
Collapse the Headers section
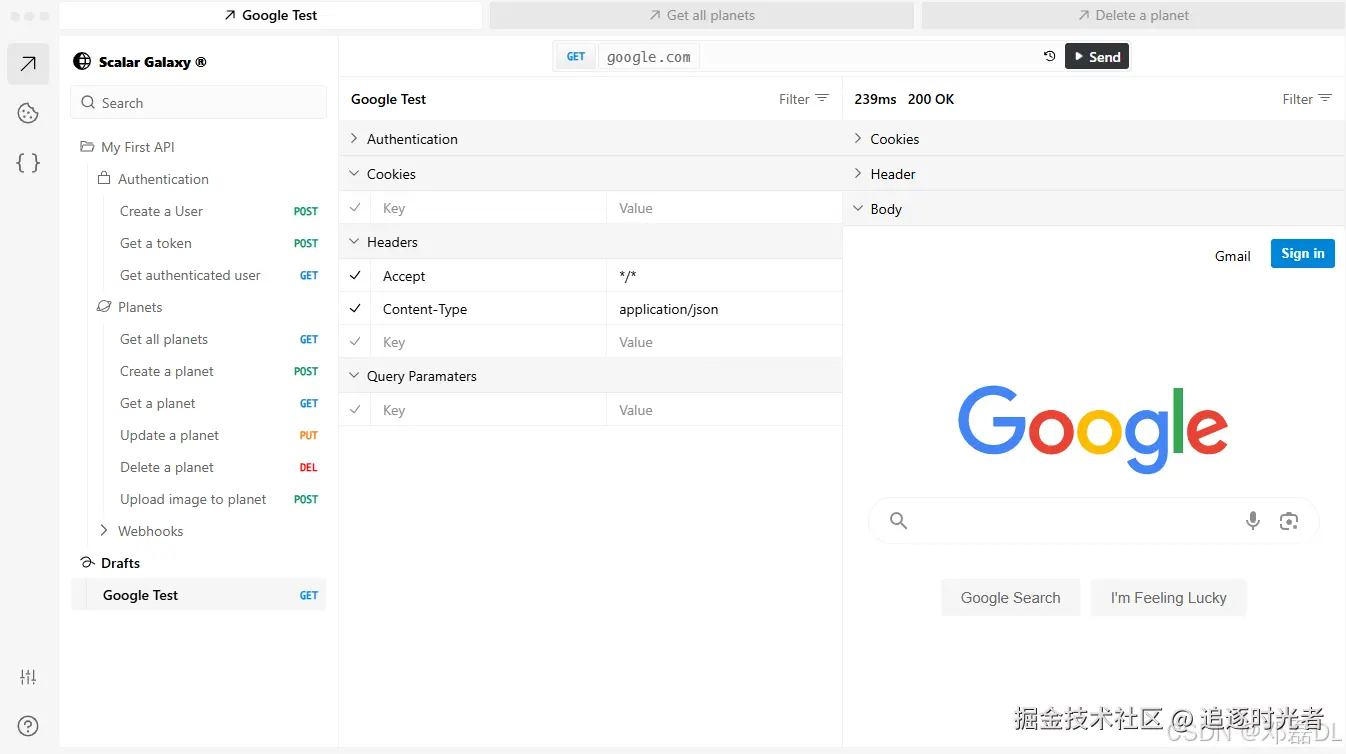click(x=590, y=242)
